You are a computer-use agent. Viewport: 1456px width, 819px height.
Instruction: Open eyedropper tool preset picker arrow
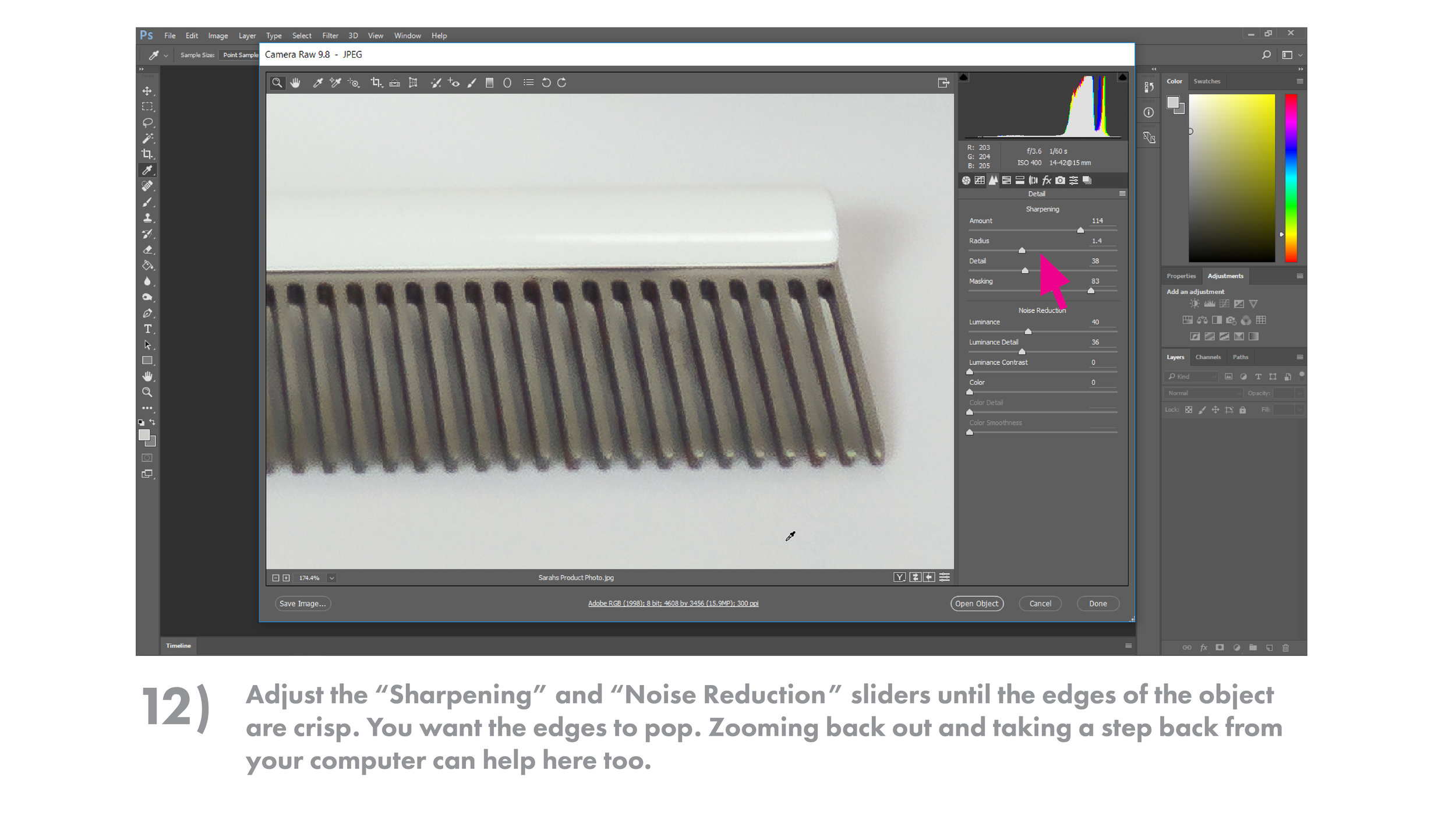pos(166,55)
